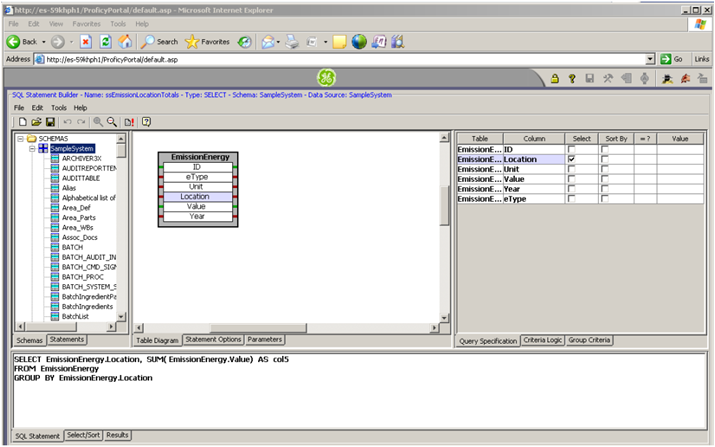Click the spy figure icon in portal header

point(668,79)
